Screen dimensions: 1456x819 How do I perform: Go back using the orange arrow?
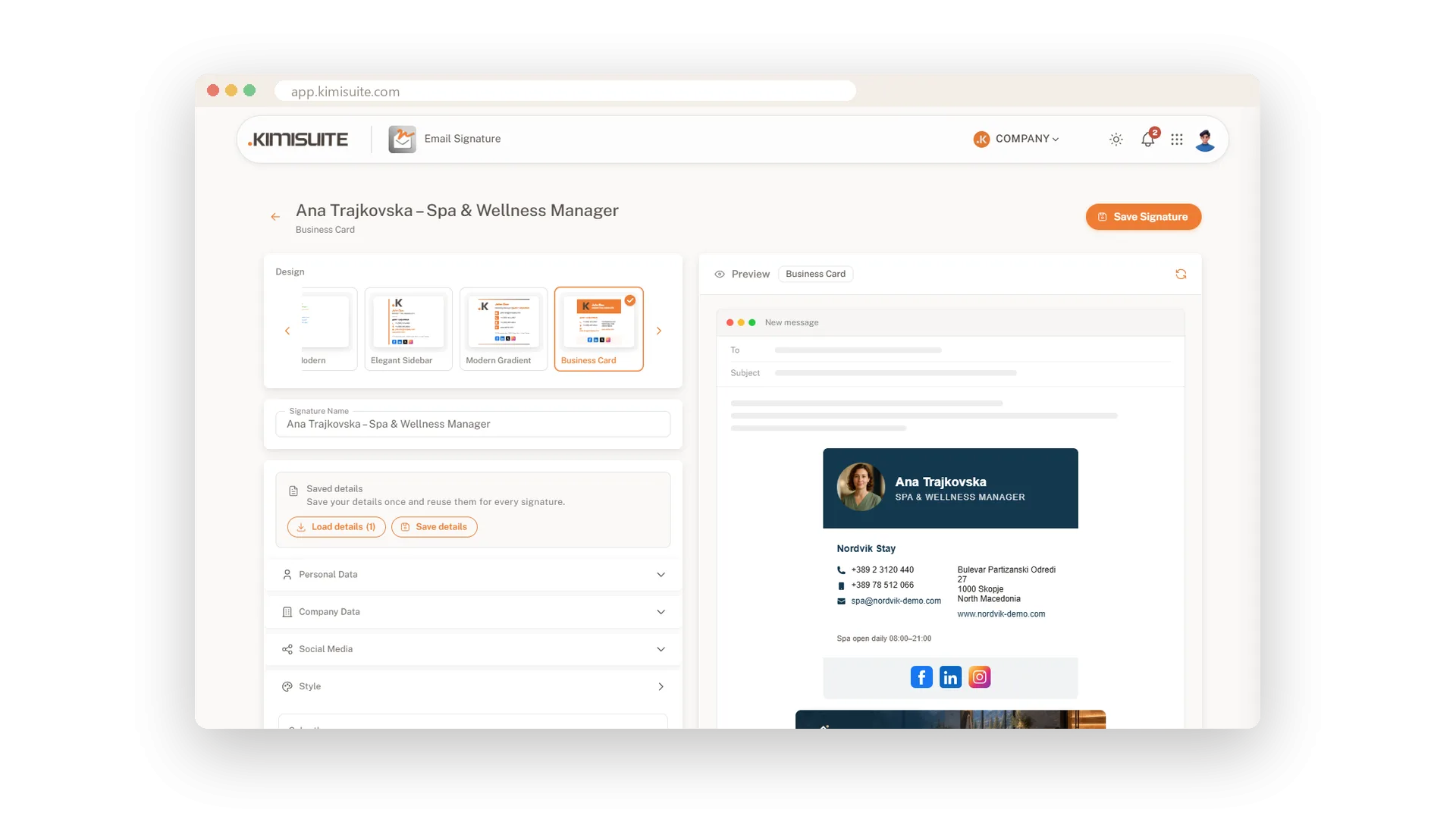[275, 217]
